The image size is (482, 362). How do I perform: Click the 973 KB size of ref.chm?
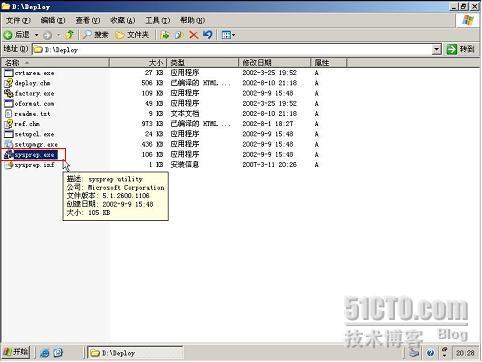152,124
